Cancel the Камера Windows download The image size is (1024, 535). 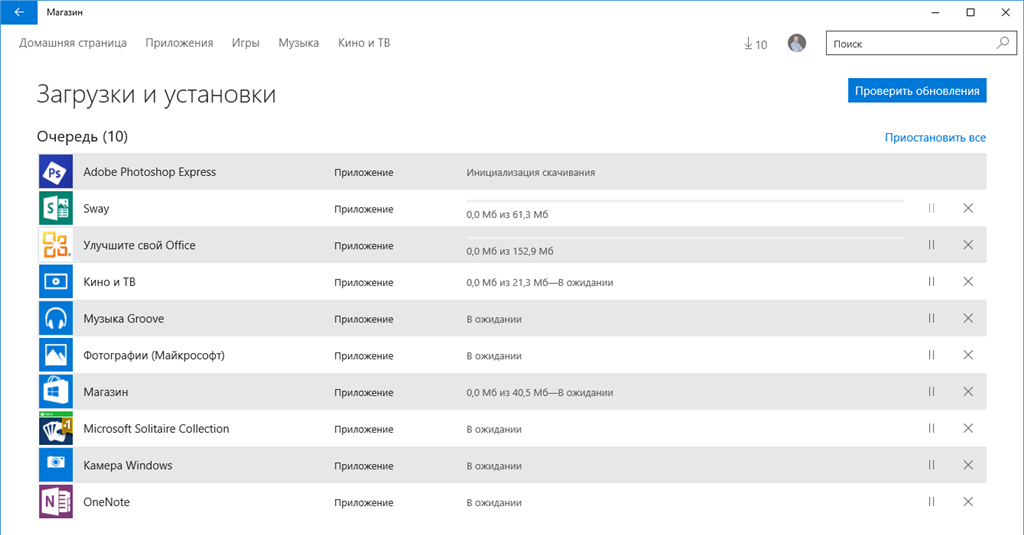click(x=968, y=464)
